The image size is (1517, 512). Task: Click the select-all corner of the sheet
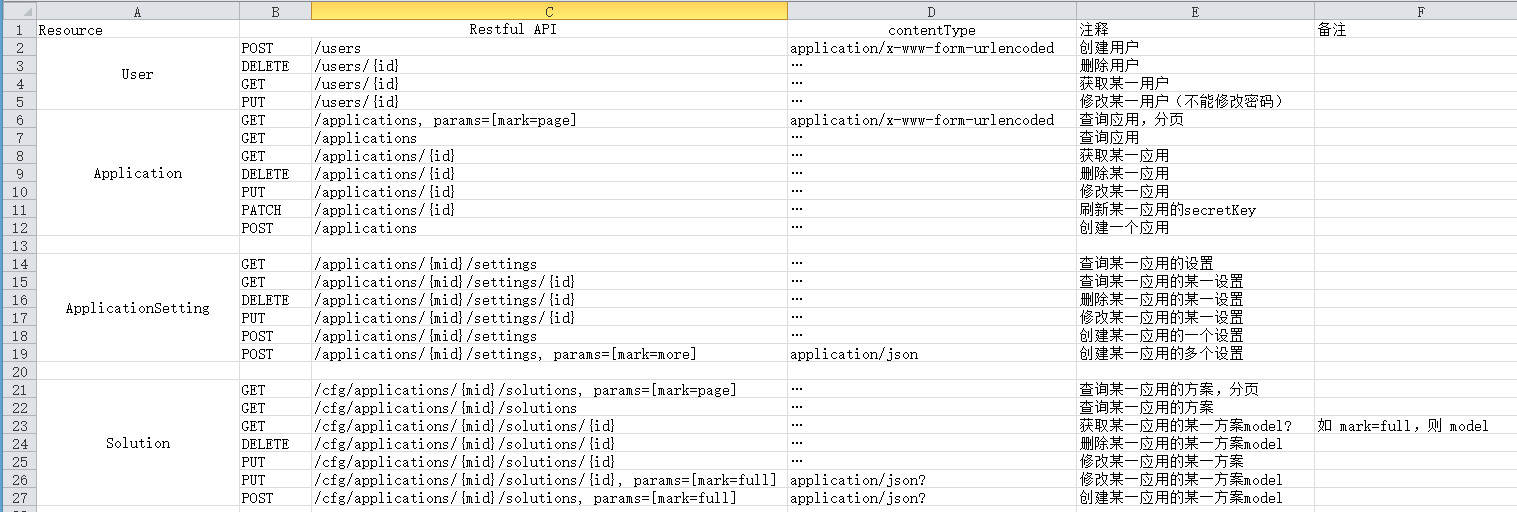[x=18, y=11]
